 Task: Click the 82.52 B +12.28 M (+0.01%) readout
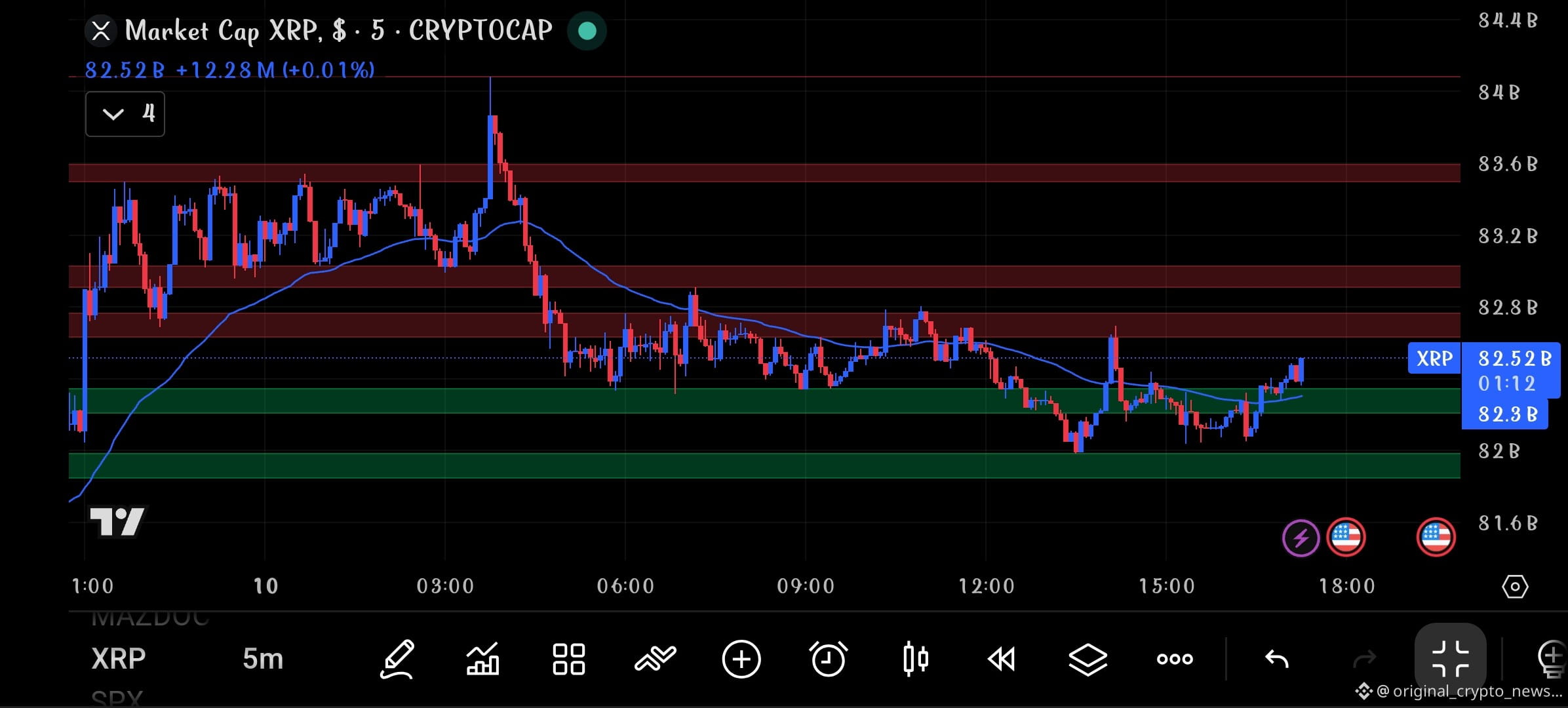click(229, 69)
